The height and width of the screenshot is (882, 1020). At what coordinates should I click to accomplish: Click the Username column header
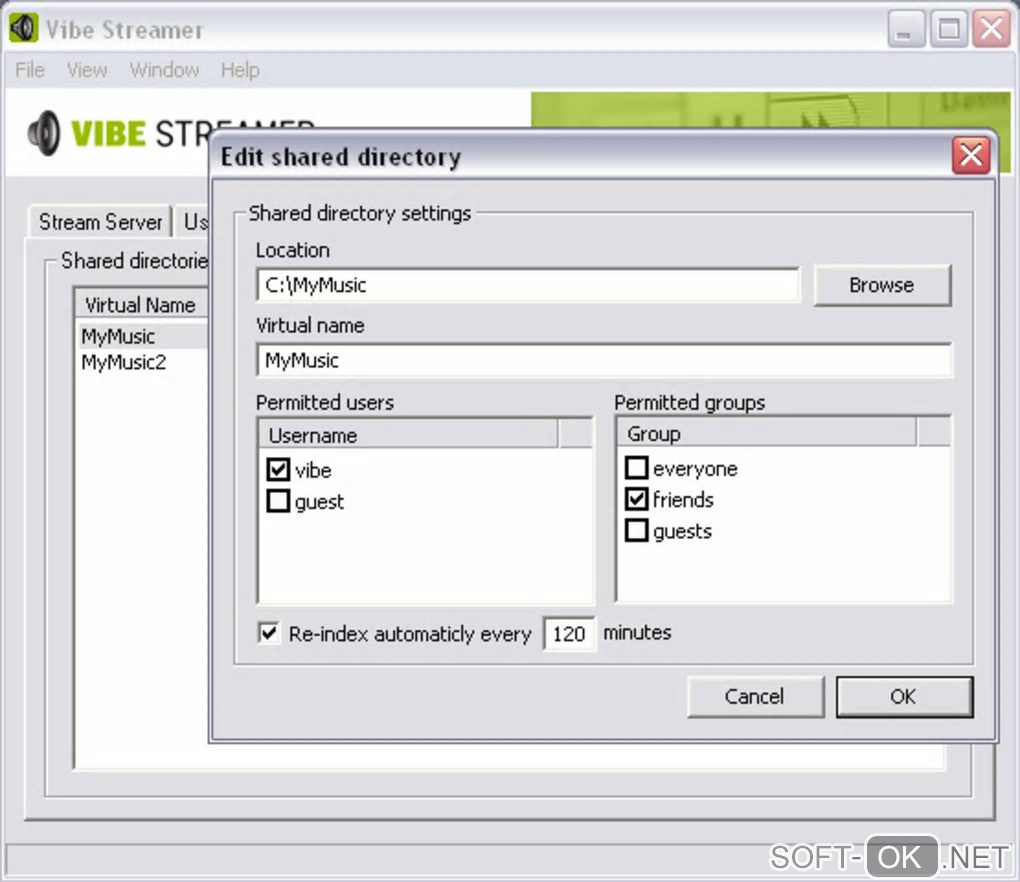pyautogui.click(x=408, y=434)
